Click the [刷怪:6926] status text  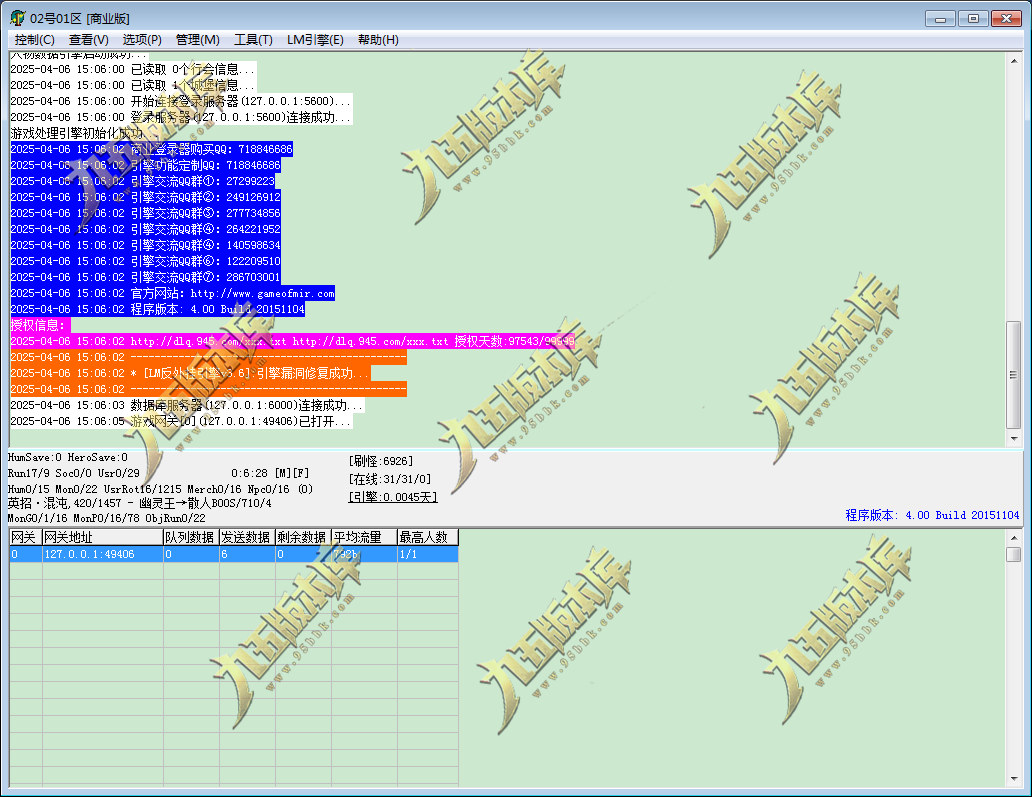(381, 461)
